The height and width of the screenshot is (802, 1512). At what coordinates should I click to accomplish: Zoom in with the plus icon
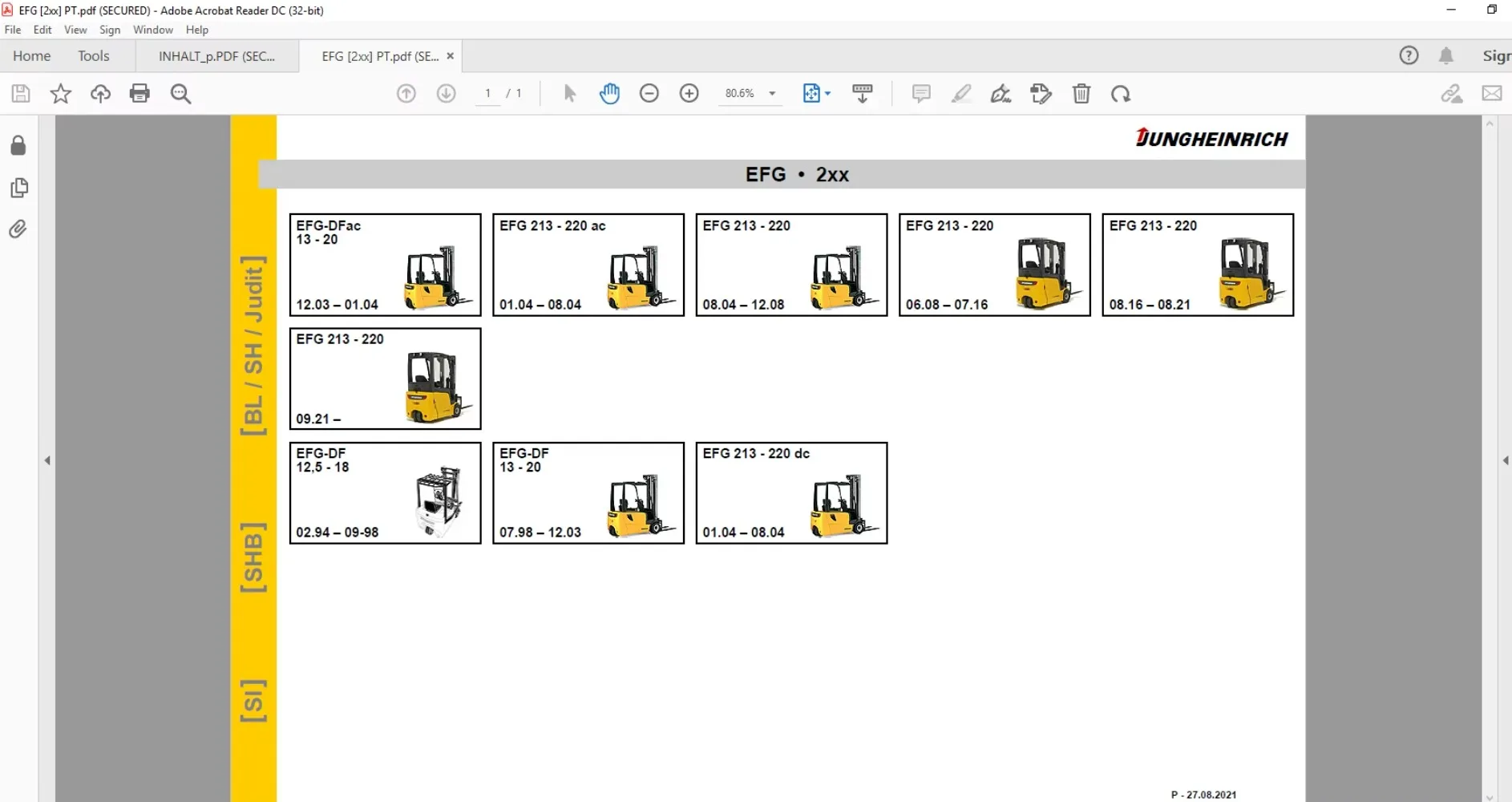(689, 94)
